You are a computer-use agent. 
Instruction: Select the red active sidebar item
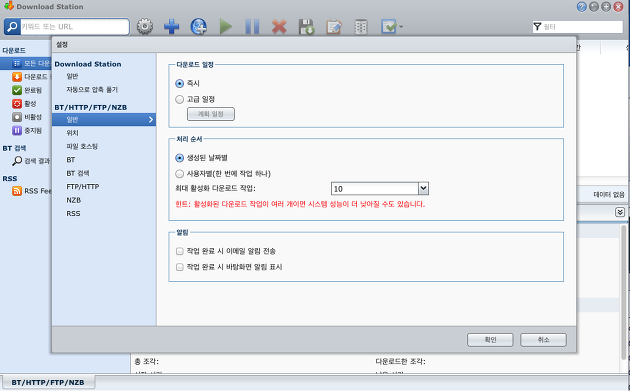(x=25, y=104)
